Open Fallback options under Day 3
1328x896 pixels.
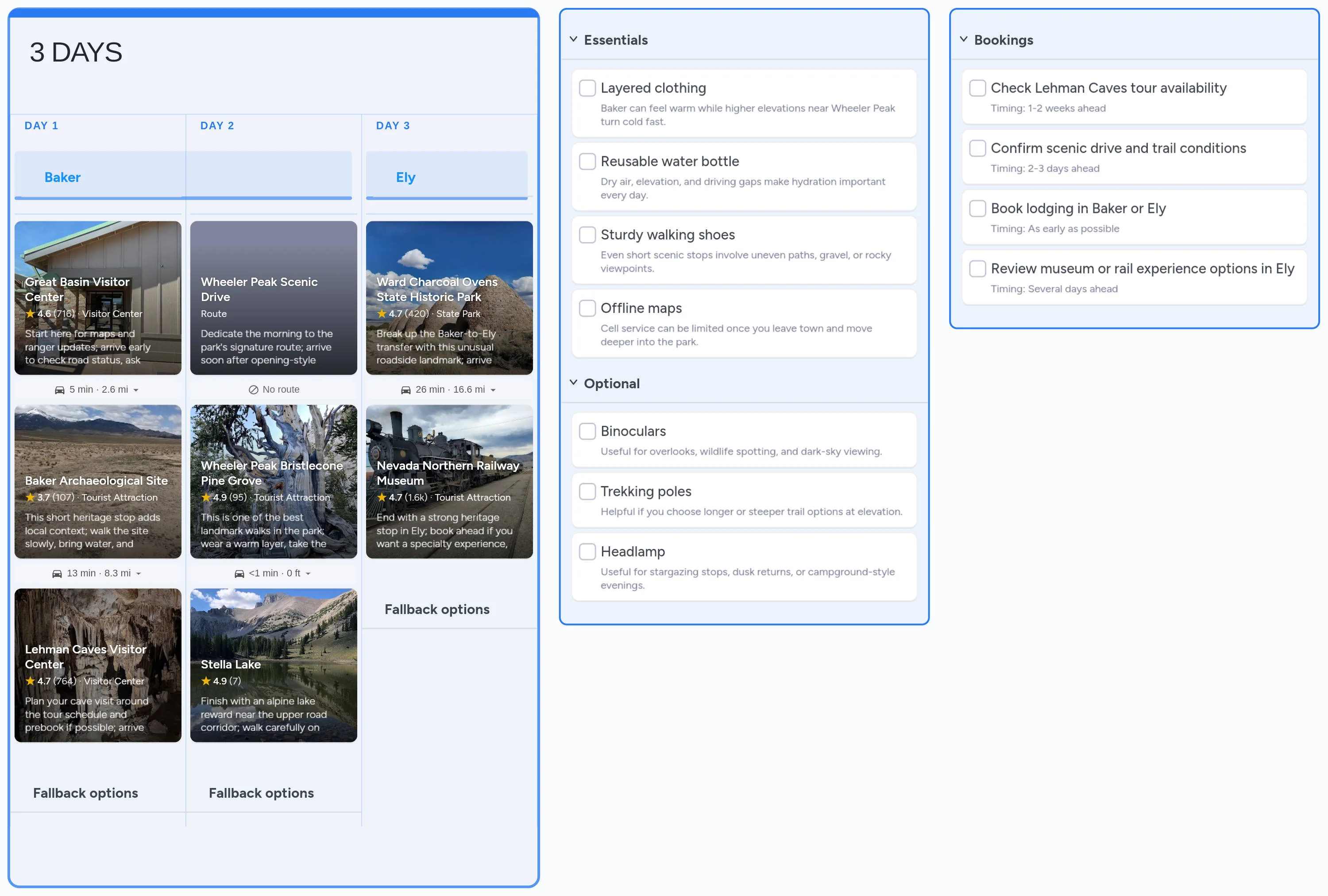click(x=436, y=609)
